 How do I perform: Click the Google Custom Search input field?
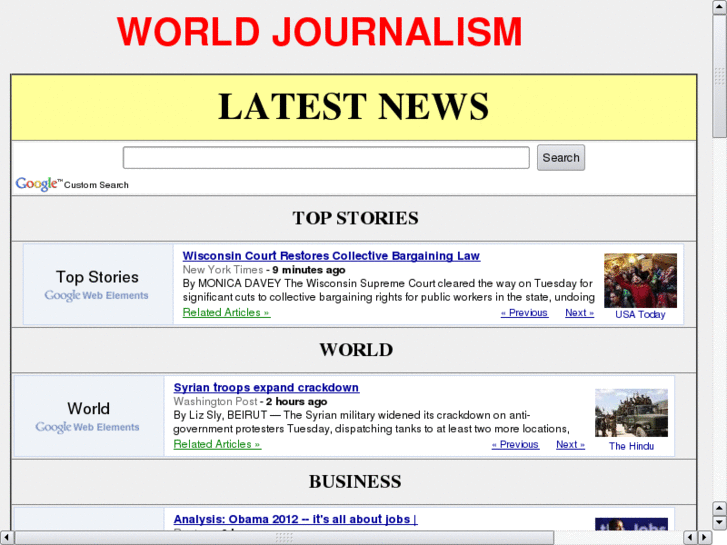tap(326, 158)
